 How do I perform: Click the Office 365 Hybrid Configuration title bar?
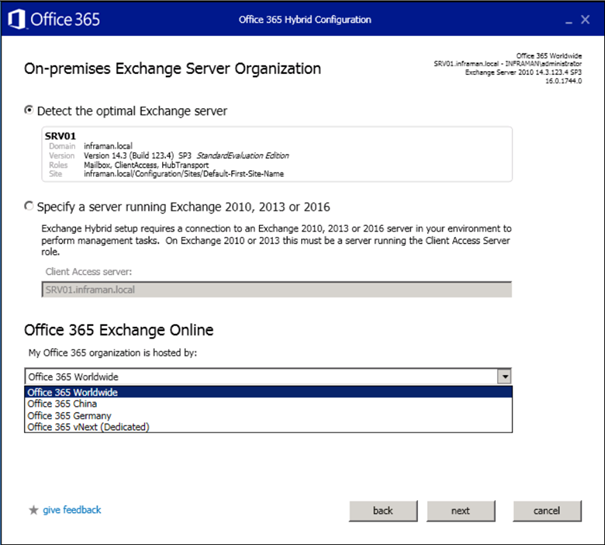click(x=305, y=19)
